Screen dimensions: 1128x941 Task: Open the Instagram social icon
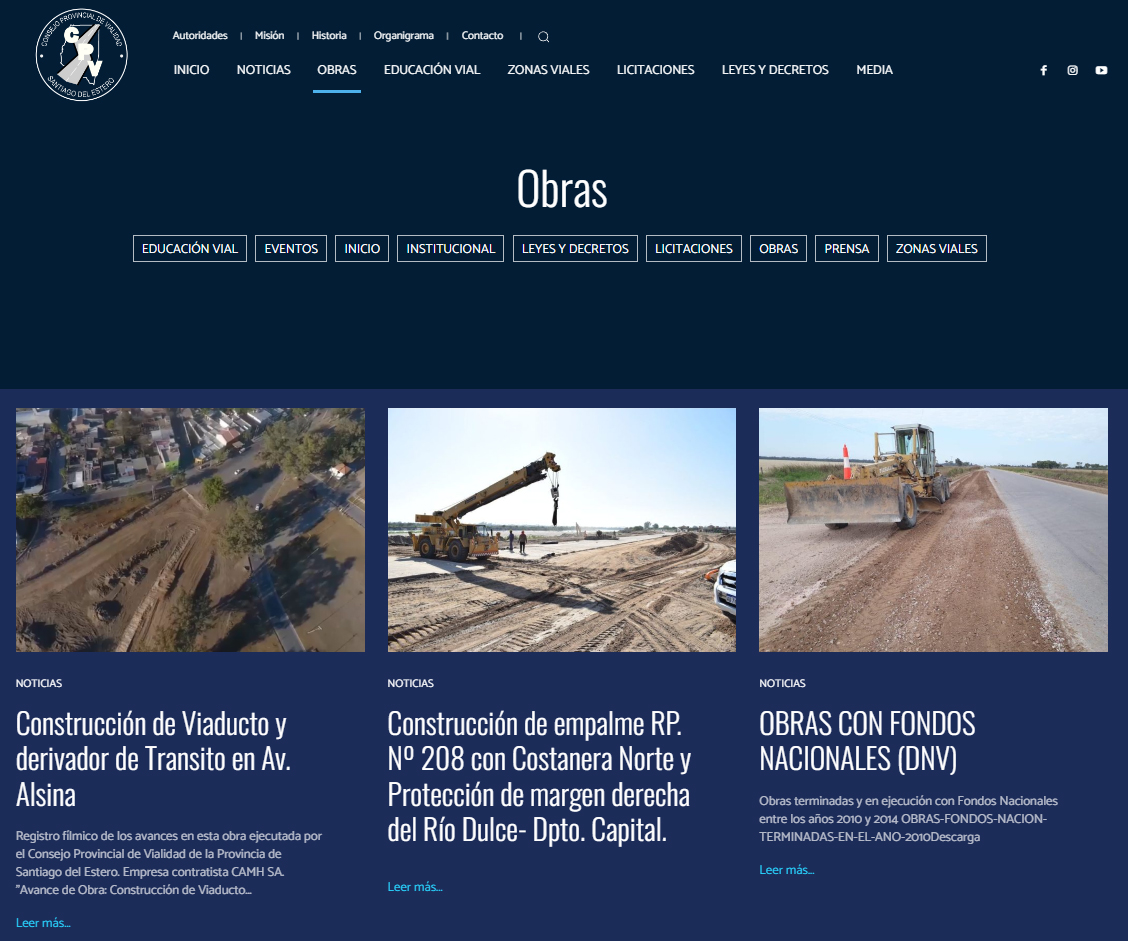(1072, 70)
